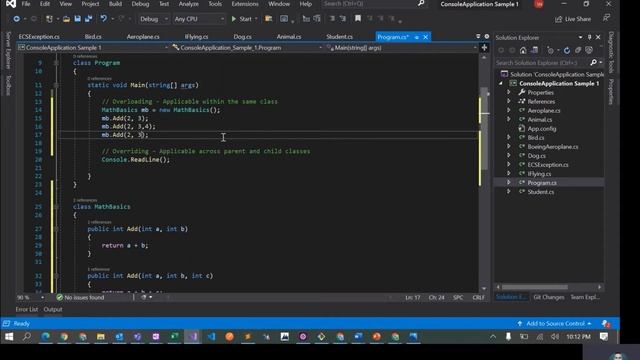Open the notification center icon

coord(604,337)
